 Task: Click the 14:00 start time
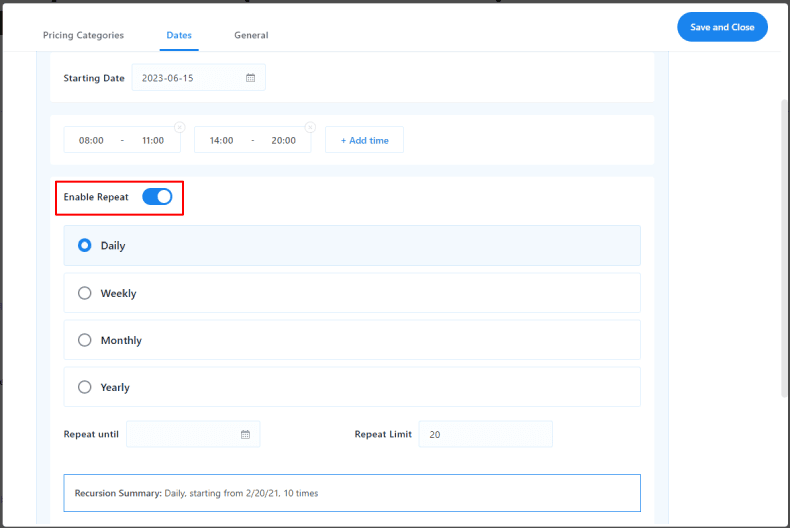[221, 141]
